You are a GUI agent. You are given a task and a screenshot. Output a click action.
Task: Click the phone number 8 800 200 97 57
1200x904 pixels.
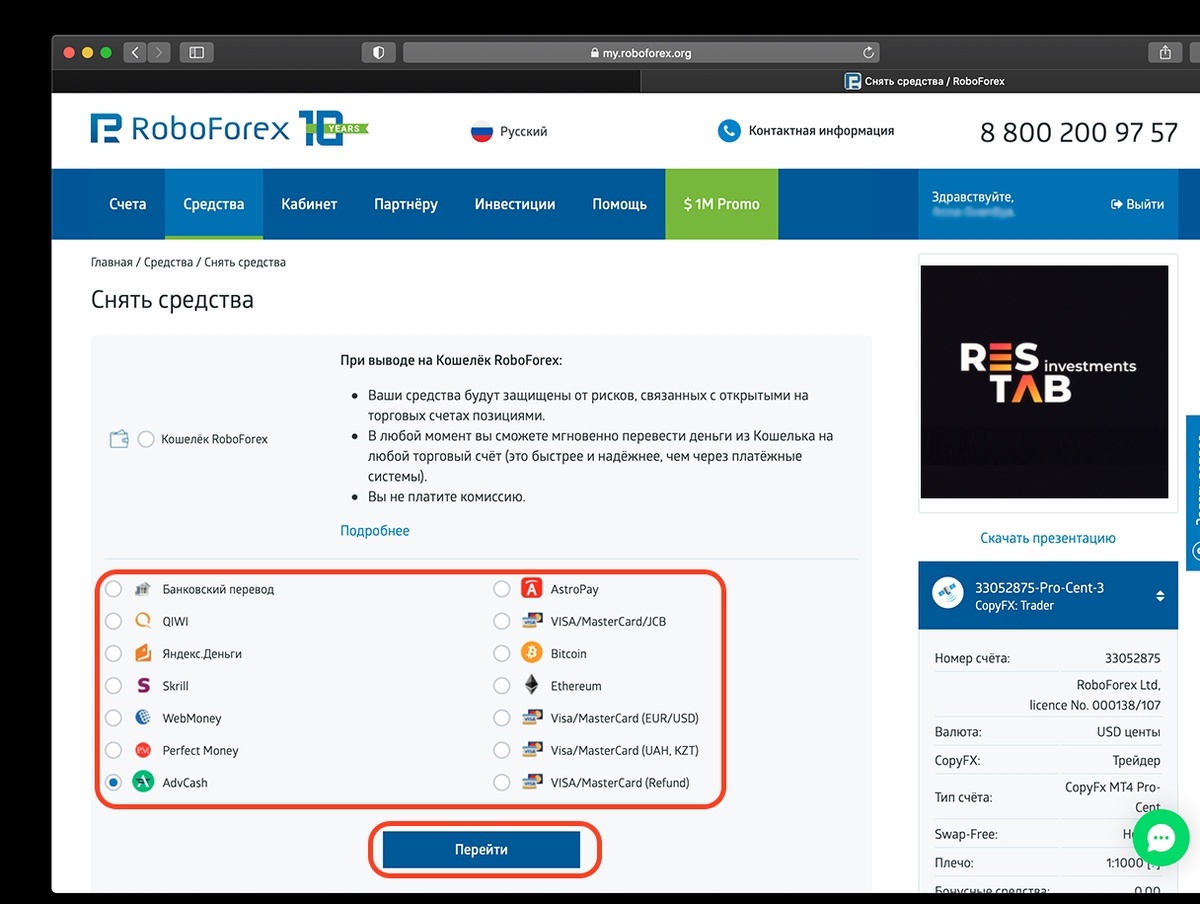click(x=1079, y=132)
